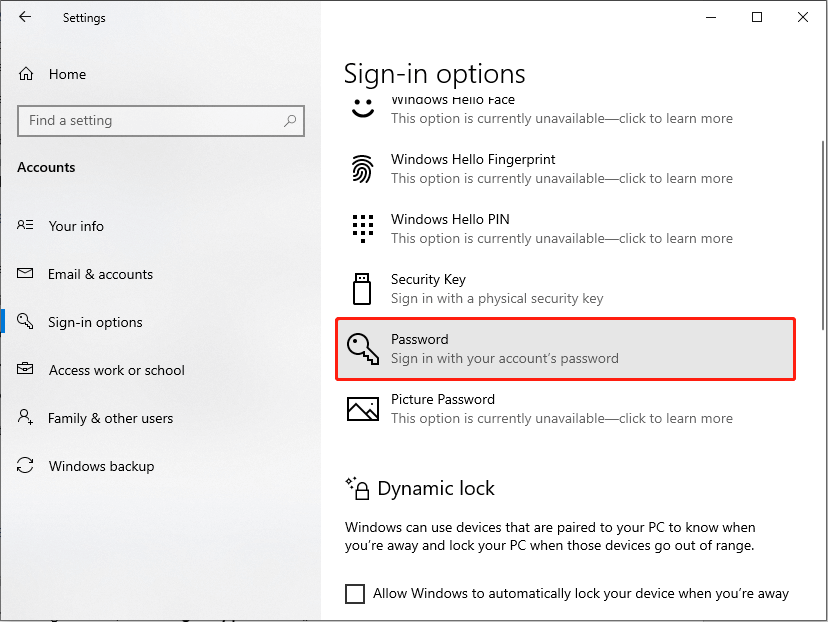Click the Email & accounts envelope icon
The height and width of the screenshot is (622, 828).
click(25, 274)
